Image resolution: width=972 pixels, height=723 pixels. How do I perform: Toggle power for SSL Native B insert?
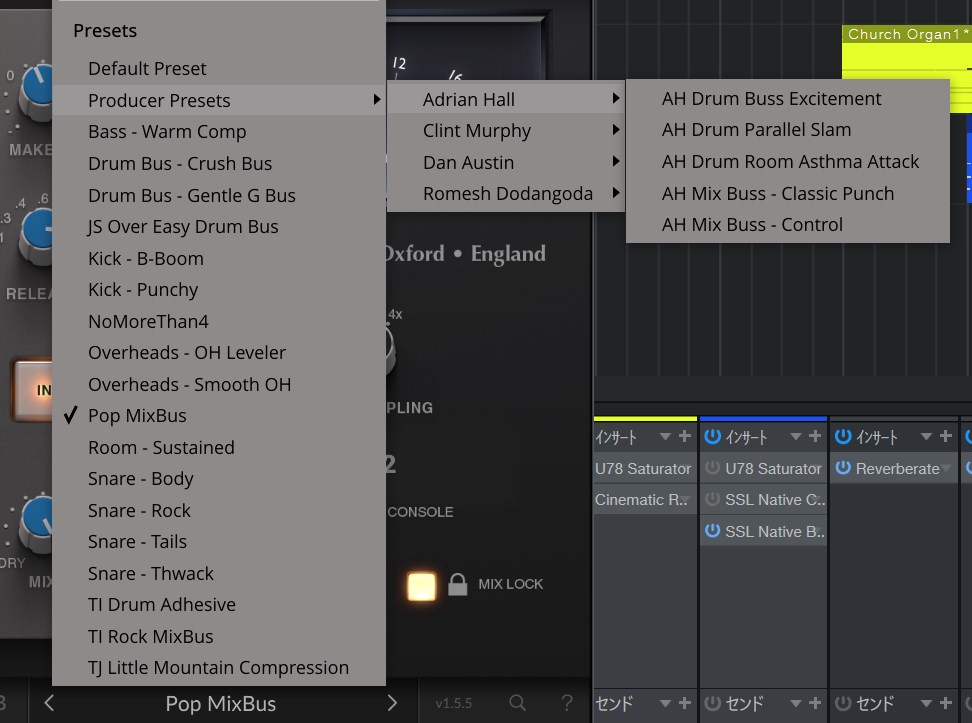click(x=712, y=531)
